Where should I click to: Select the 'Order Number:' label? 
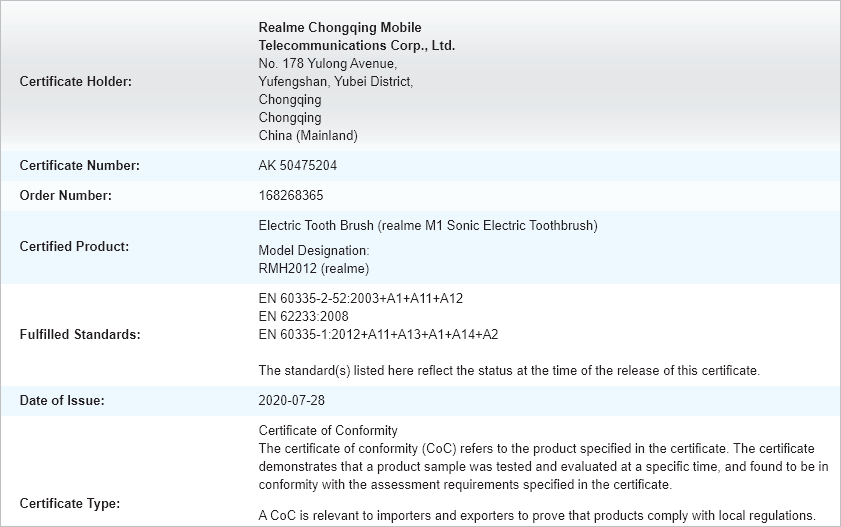click(x=66, y=195)
